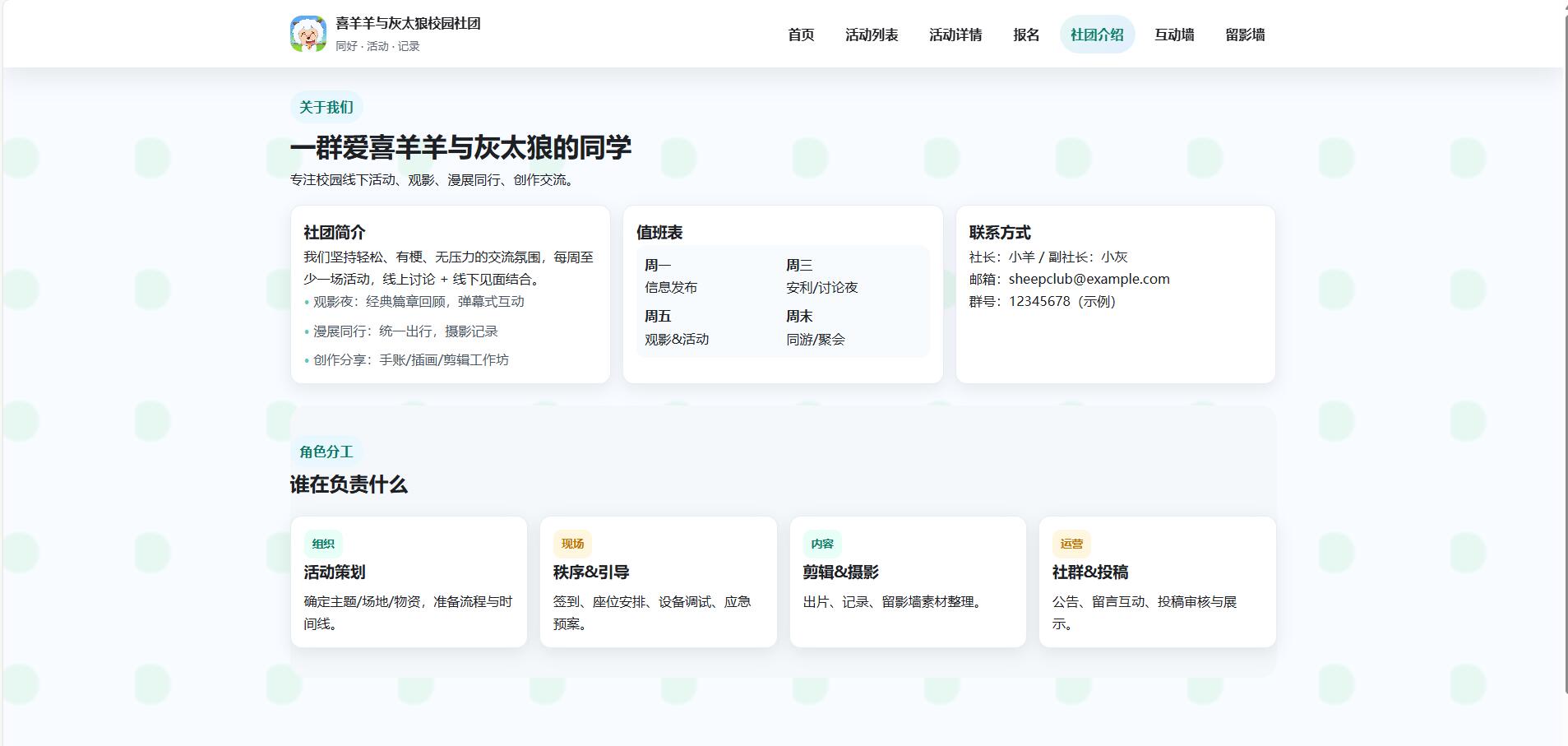The height and width of the screenshot is (746, 1568).
Task: Open the 活动详情 tab
Action: (956, 35)
